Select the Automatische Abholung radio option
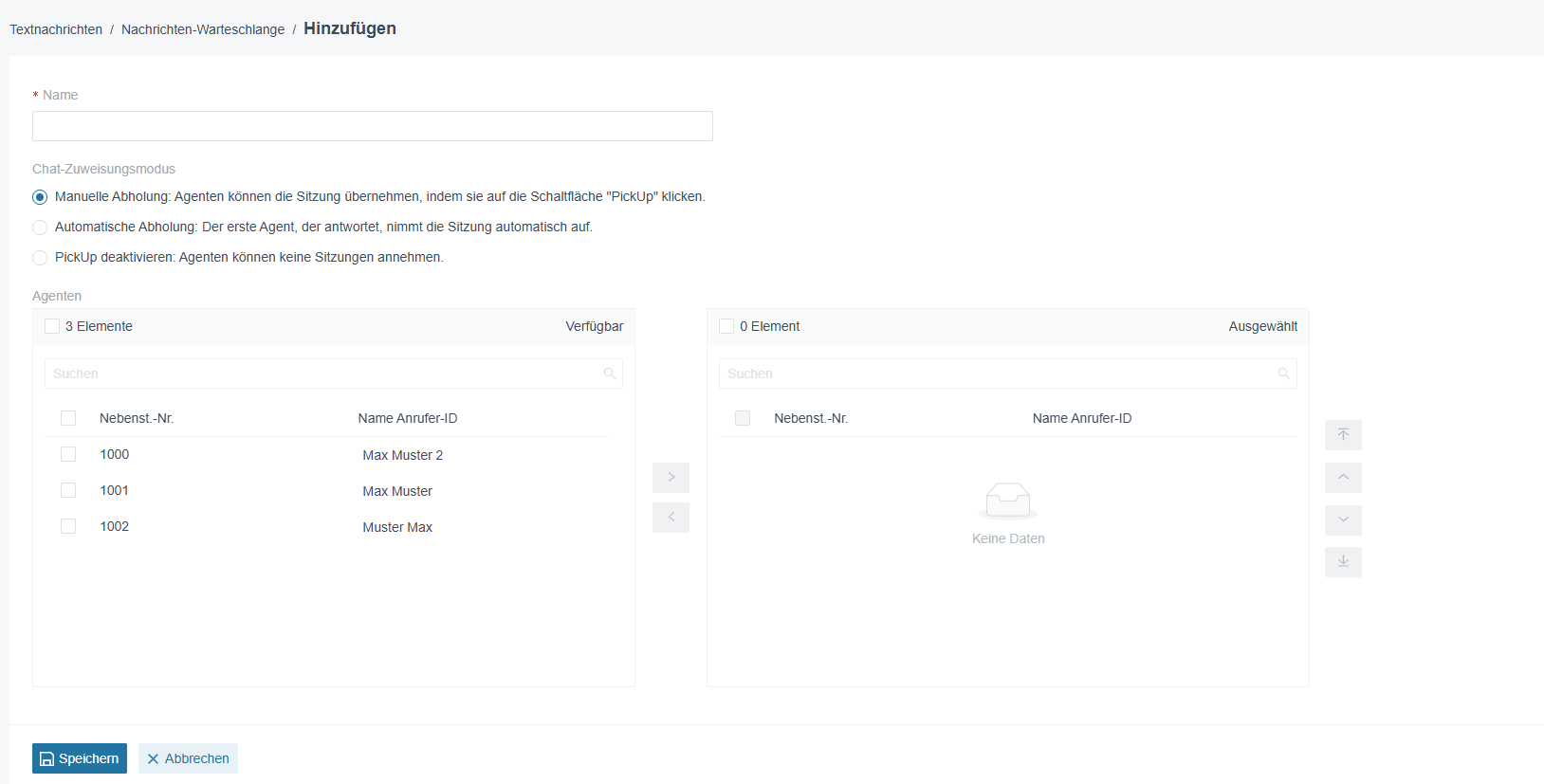Viewport: 1544px width, 784px height. [x=40, y=228]
